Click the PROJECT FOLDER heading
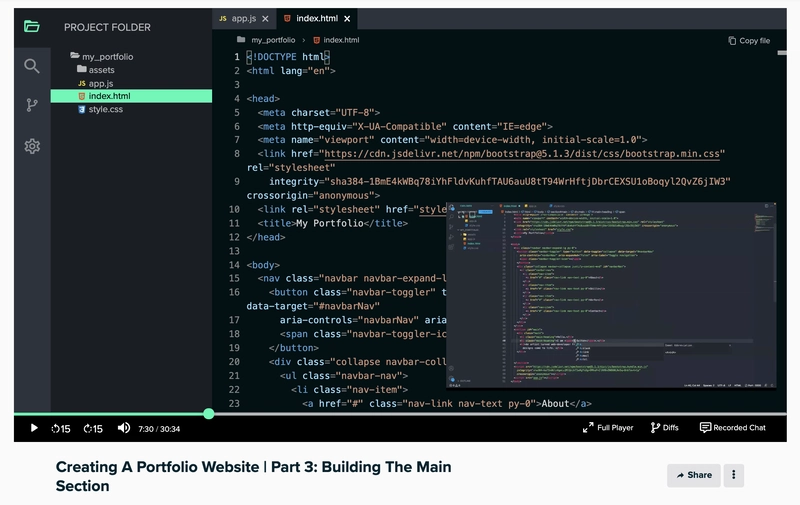Image resolution: width=800 pixels, height=505 pixels. pyautogui.click(x=107, y=27)
